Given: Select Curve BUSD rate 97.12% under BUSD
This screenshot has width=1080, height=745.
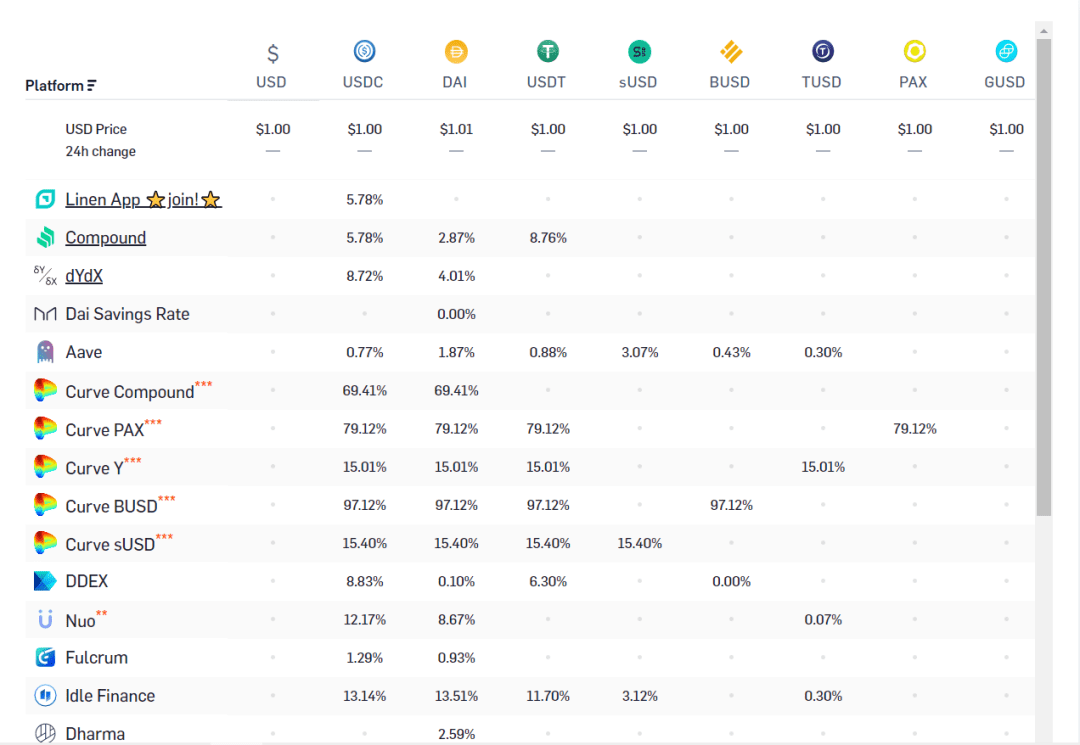Looking at the screenshot, I should (731, 505).
